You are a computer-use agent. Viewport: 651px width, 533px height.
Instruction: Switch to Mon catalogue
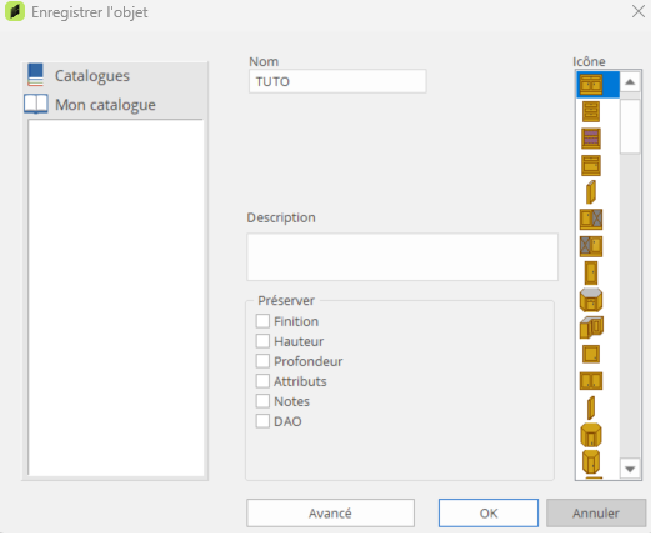point(105,104)
